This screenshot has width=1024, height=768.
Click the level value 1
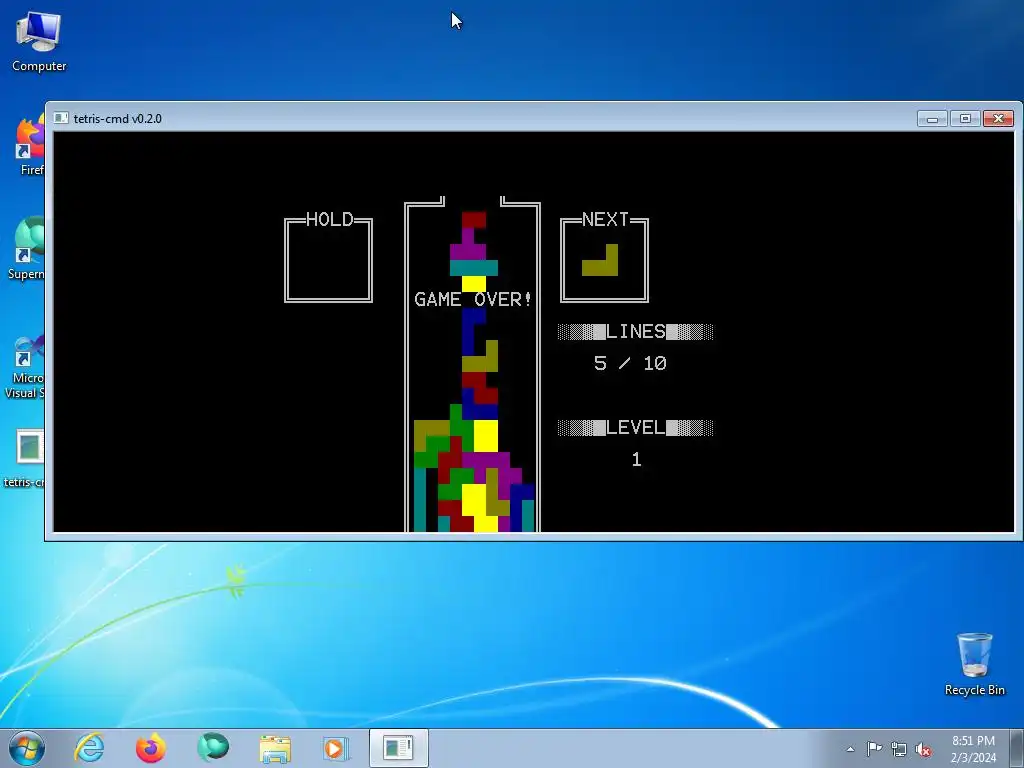coord(637,460)
